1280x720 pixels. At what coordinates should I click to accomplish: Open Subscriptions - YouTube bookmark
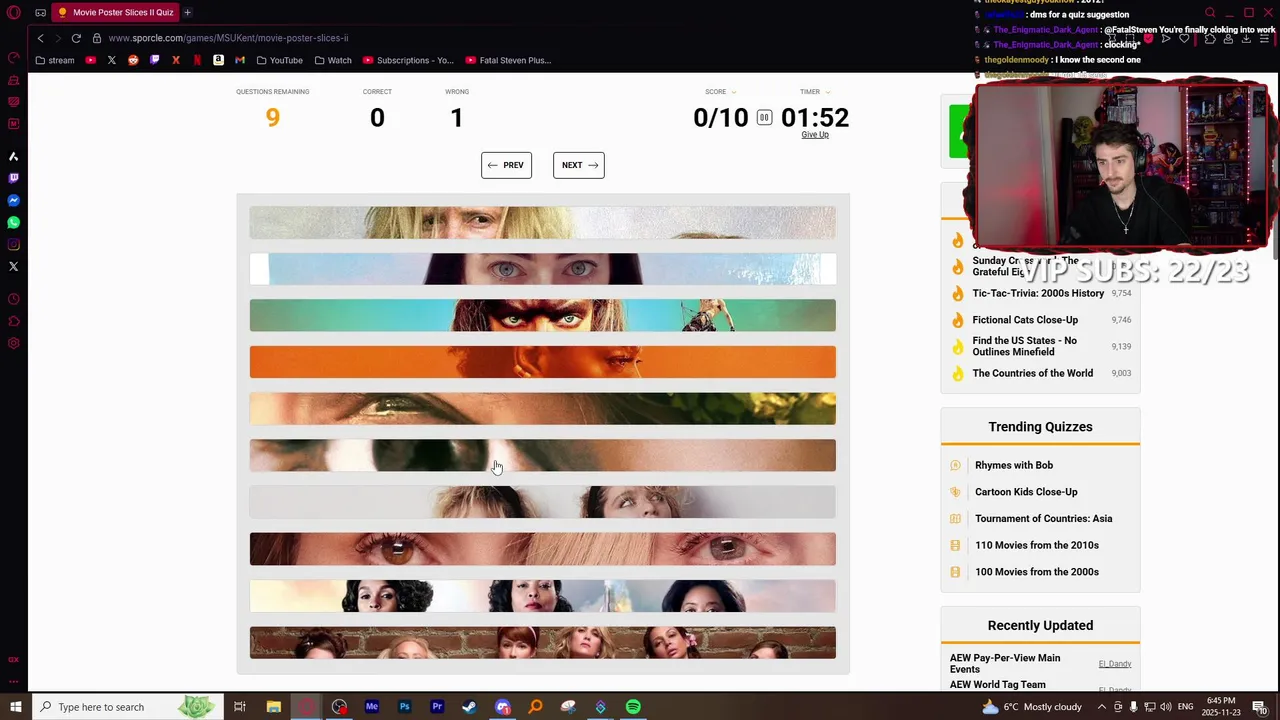(x=408, y=60)
